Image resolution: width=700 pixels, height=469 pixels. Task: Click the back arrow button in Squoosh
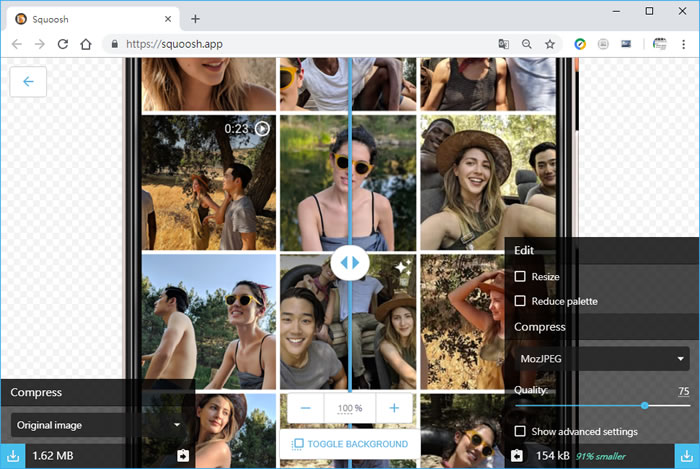pyautogui.click(x=28, y=82)
